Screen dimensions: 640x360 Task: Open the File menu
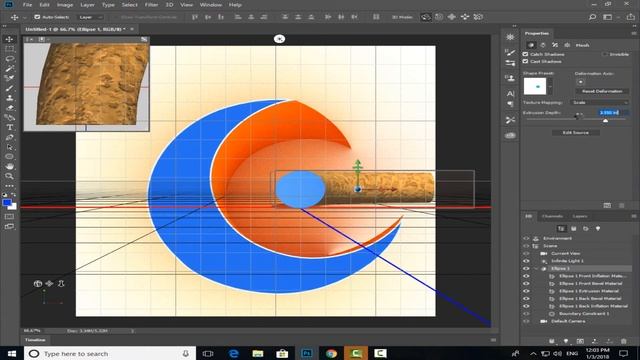[x=27, y=5]
